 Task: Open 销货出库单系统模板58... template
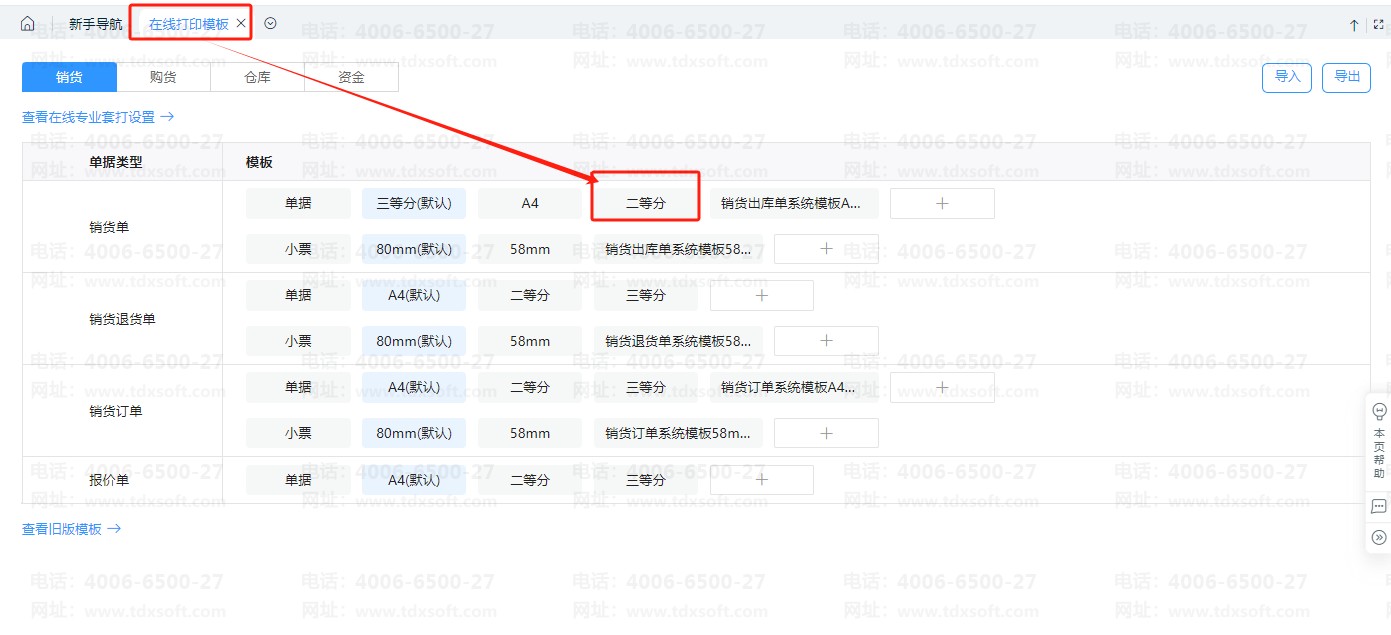678,249
